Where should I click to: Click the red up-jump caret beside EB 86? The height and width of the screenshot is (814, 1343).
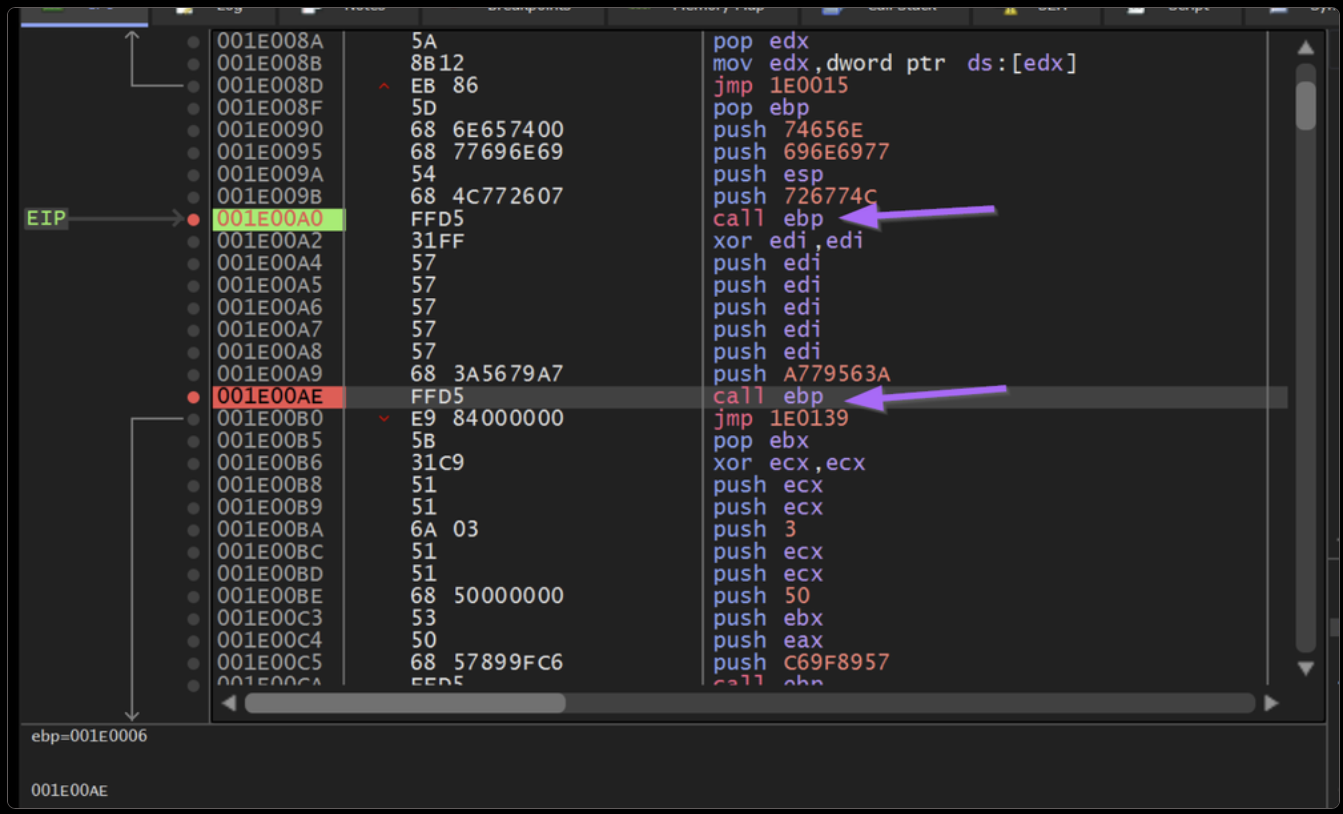pyautogui.click(x=384, y=87)
